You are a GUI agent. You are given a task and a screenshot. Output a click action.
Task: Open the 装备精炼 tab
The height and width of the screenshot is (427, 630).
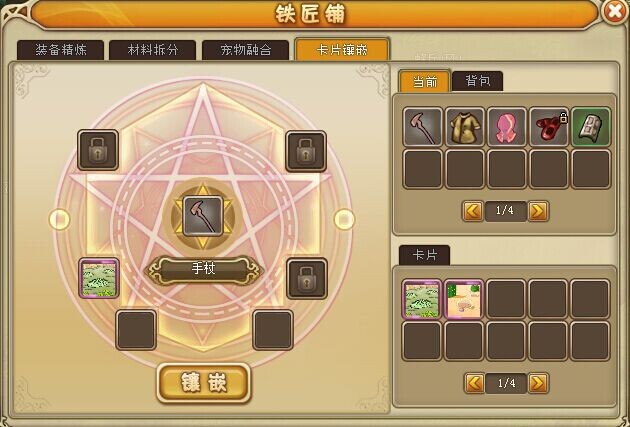(x=61, y=50)
